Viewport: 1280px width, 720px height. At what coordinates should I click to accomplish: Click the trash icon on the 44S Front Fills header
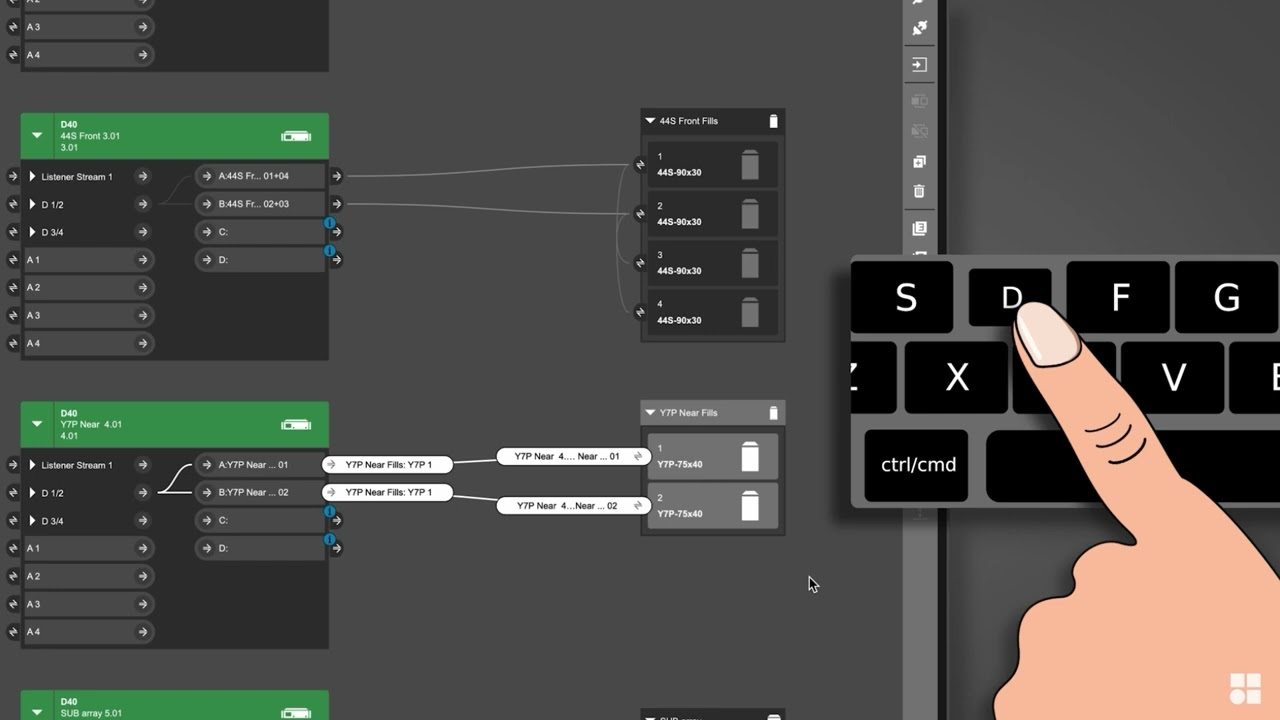point(773,120)
